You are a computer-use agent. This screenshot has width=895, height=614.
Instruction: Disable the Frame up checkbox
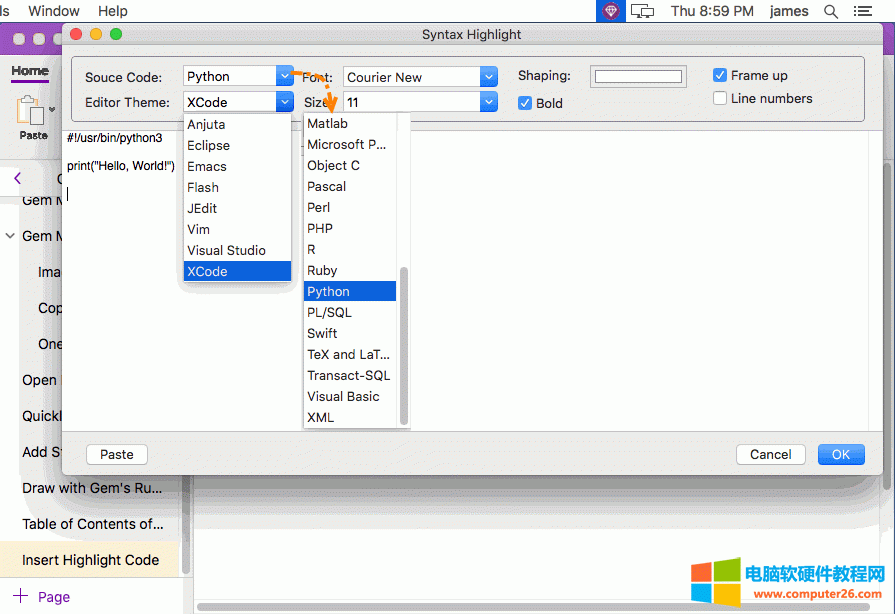tap(720, 75)
